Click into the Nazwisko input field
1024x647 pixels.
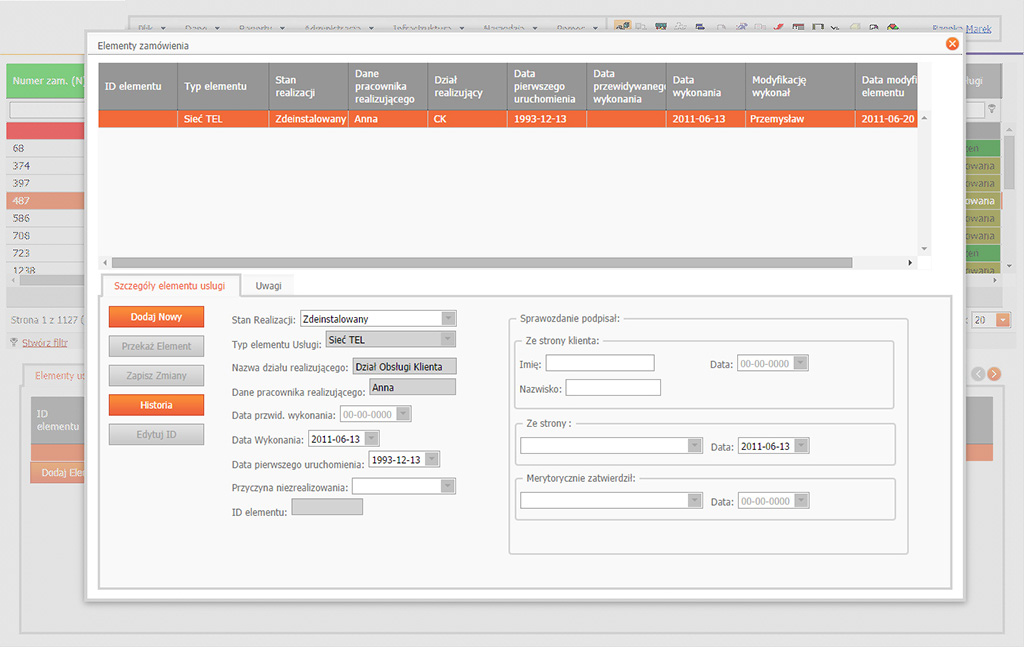click(613, 388)
